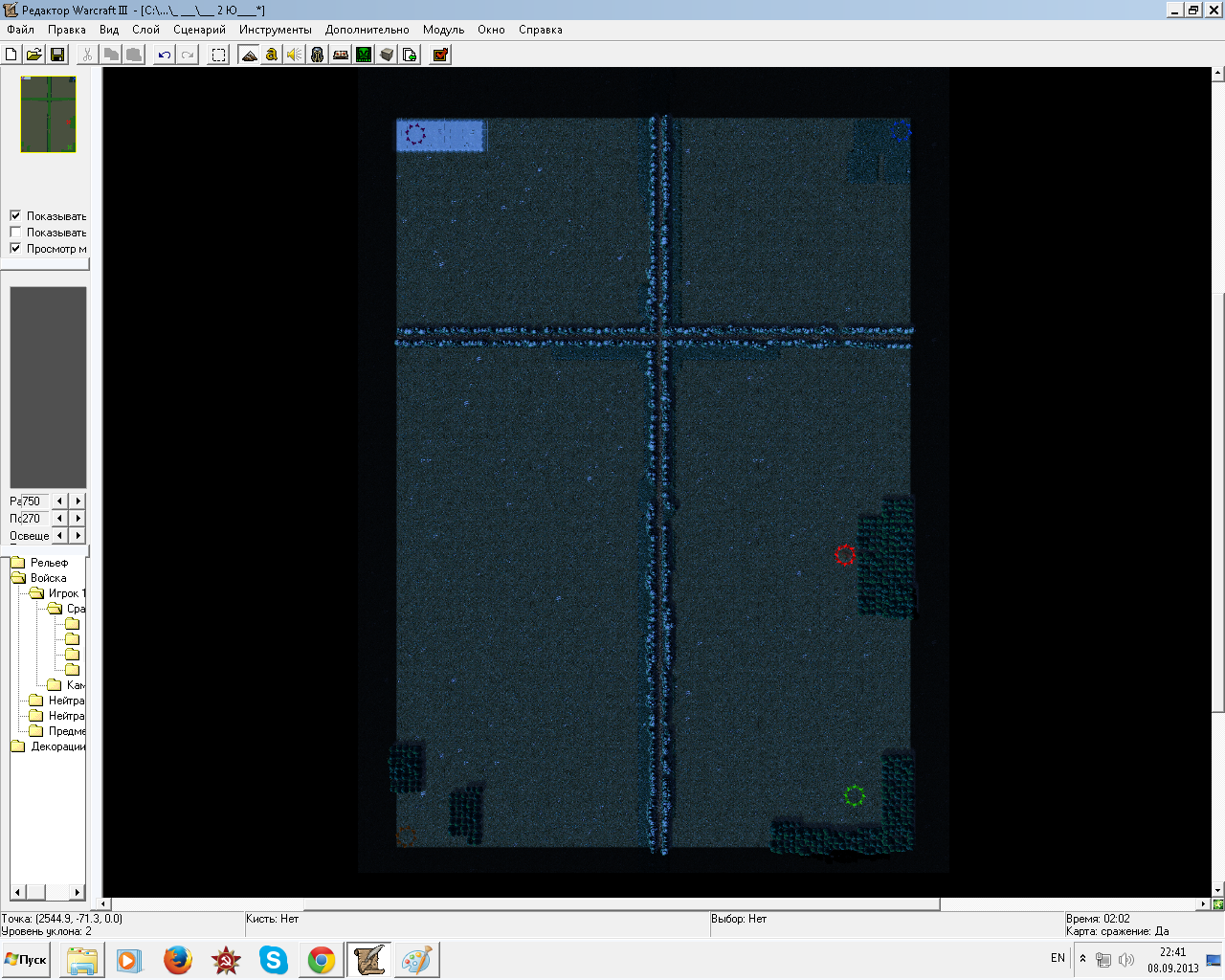The width and height of the screenshot is (1225, 980).
Task: Select the red start location marker on the map
Action: point(845,555)
